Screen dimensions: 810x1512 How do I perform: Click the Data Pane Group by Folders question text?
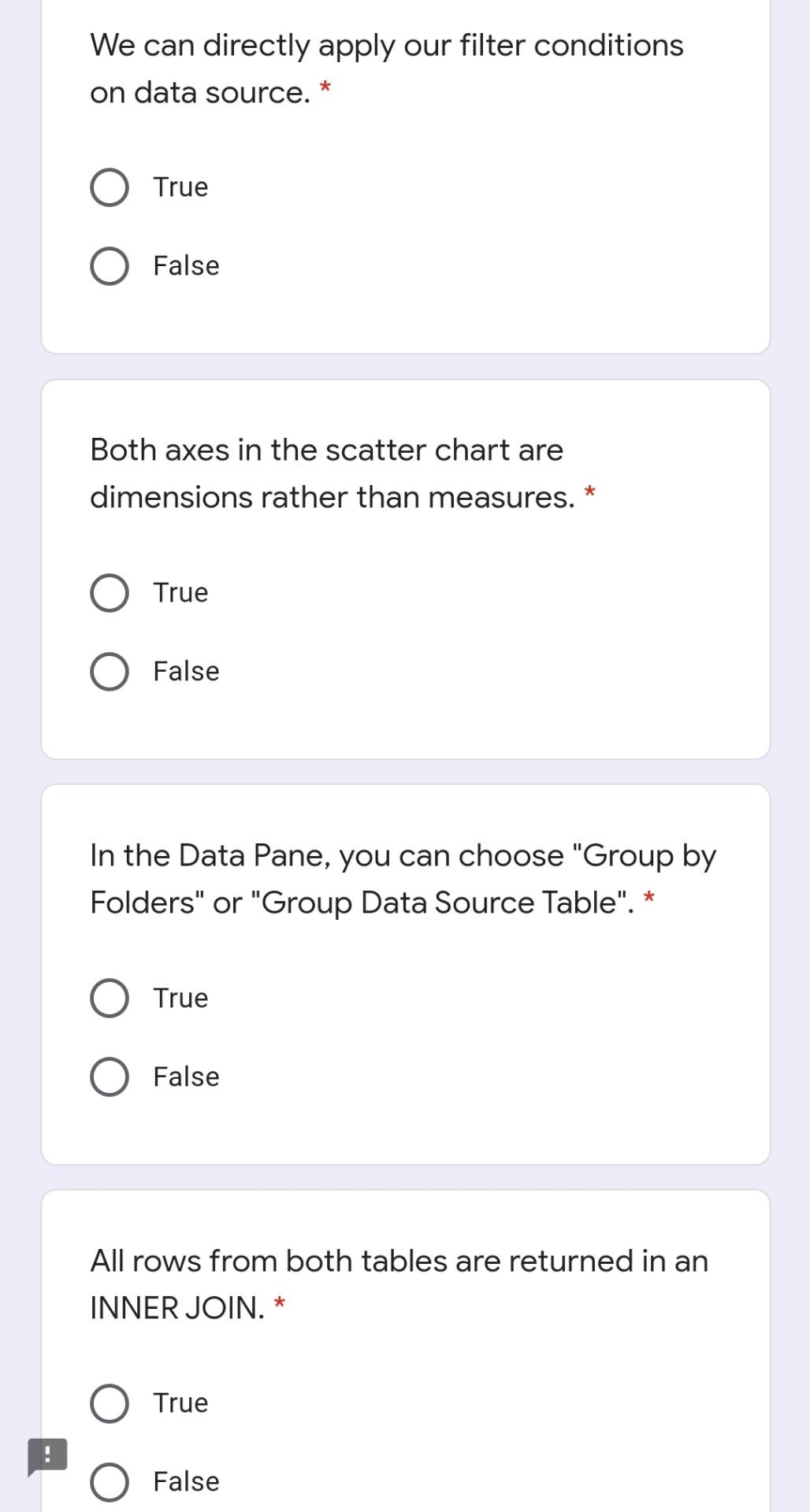pos(403,880)
